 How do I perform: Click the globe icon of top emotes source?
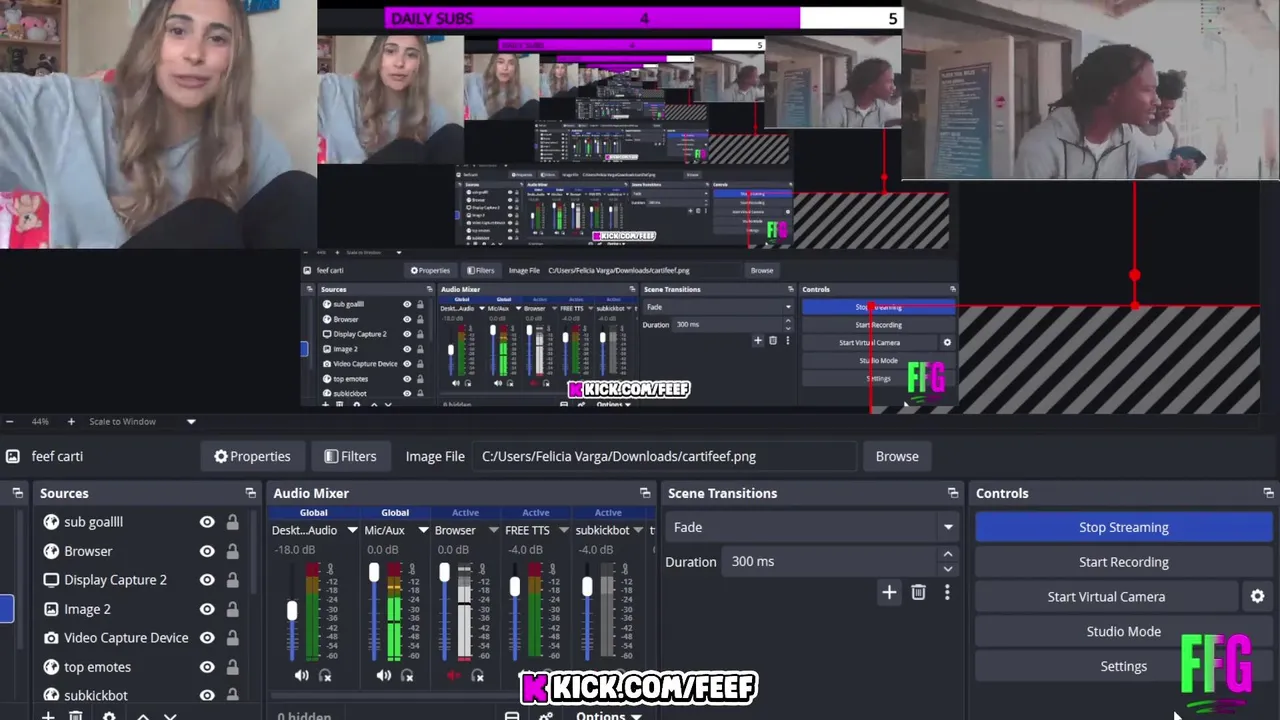pyautogui.click(x=51, y=667)
